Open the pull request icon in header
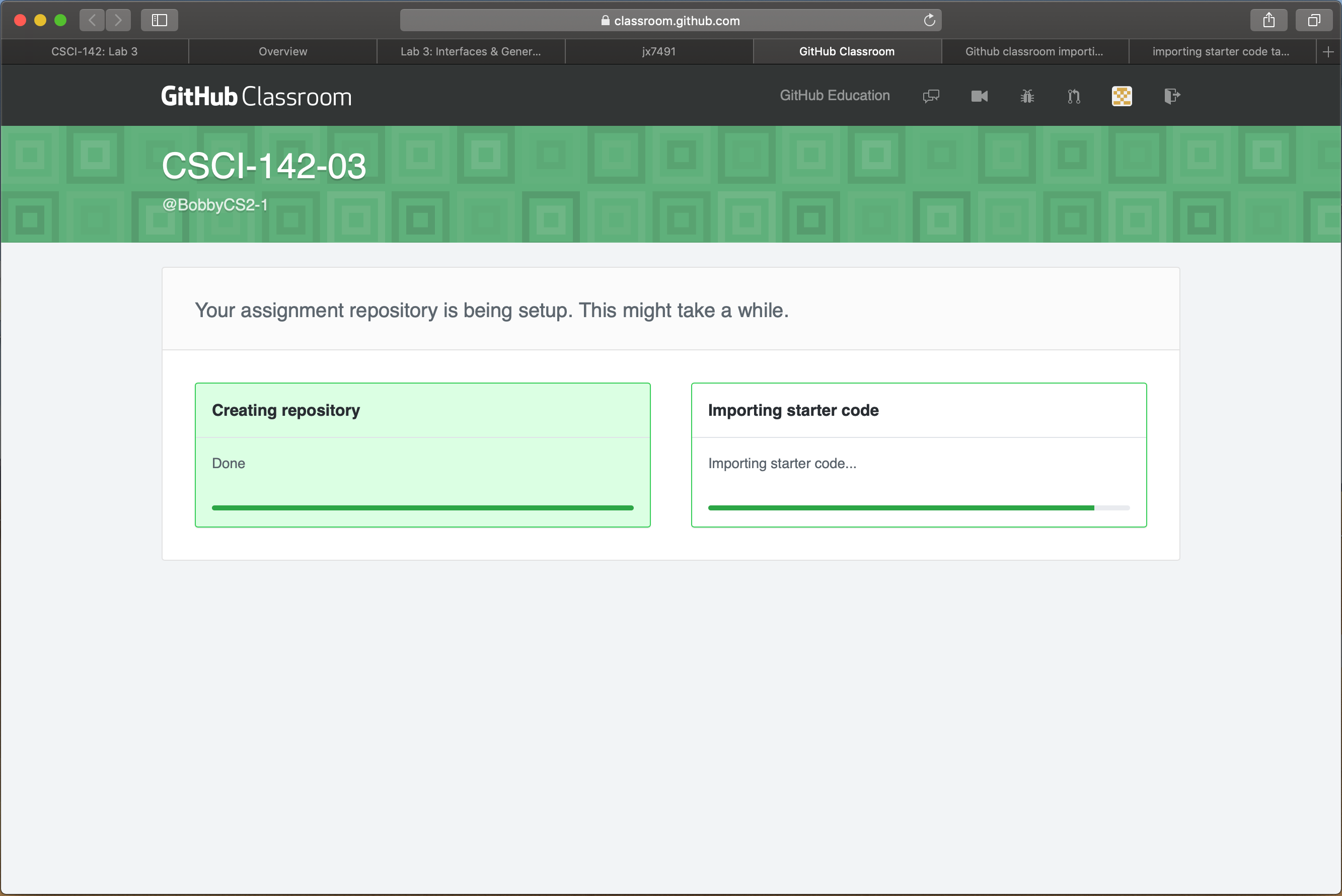The image size is (1342, 896). [x=1074, y=96]
